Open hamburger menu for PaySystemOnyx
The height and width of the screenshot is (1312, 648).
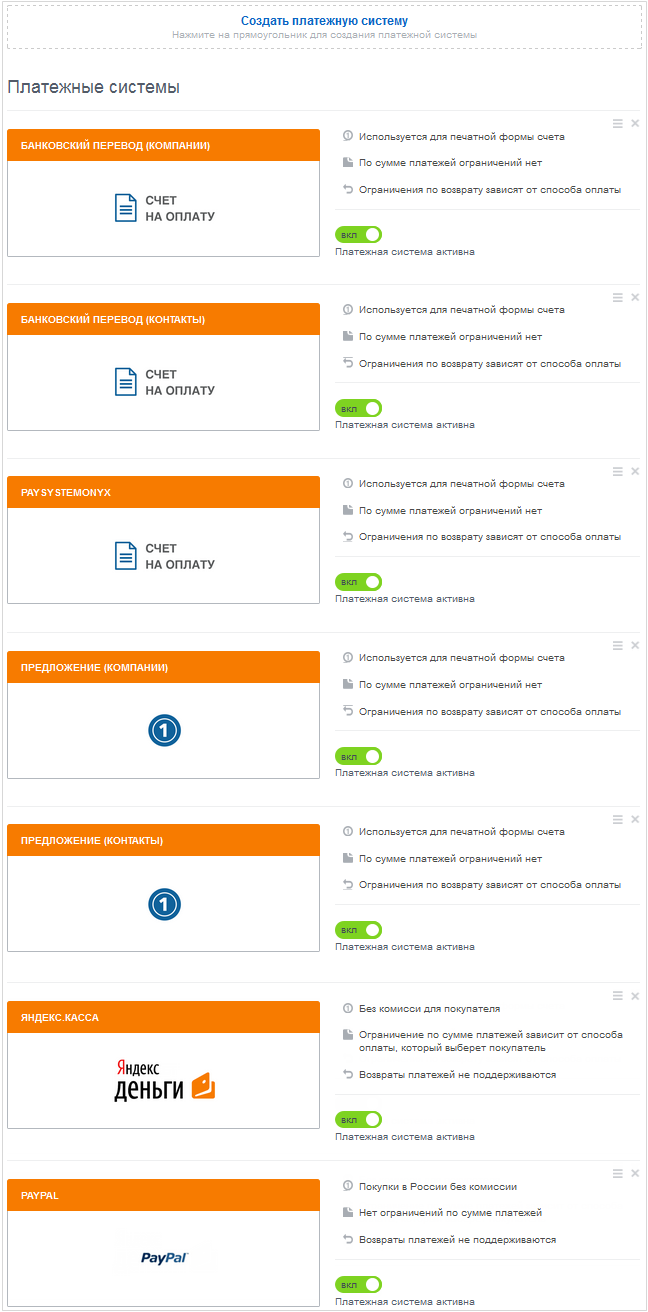(x=618, y=472)
